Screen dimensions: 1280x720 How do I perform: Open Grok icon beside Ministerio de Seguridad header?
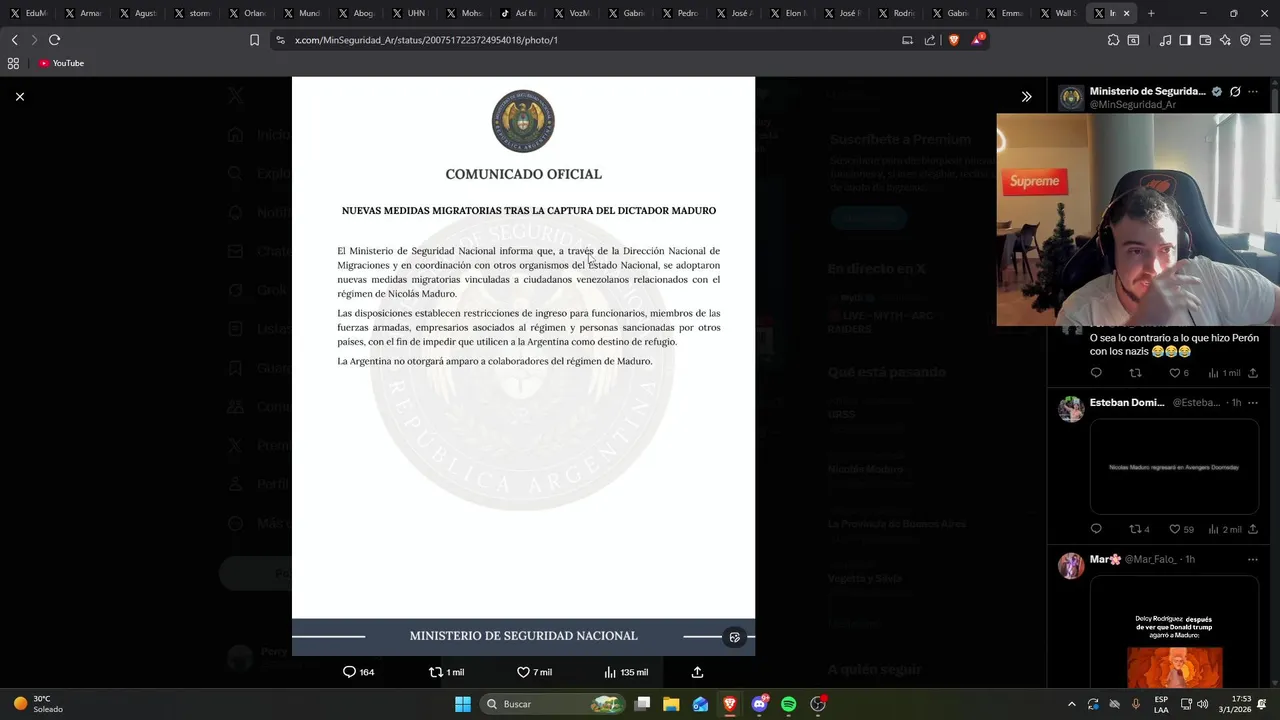click(x=1235, y=91)
